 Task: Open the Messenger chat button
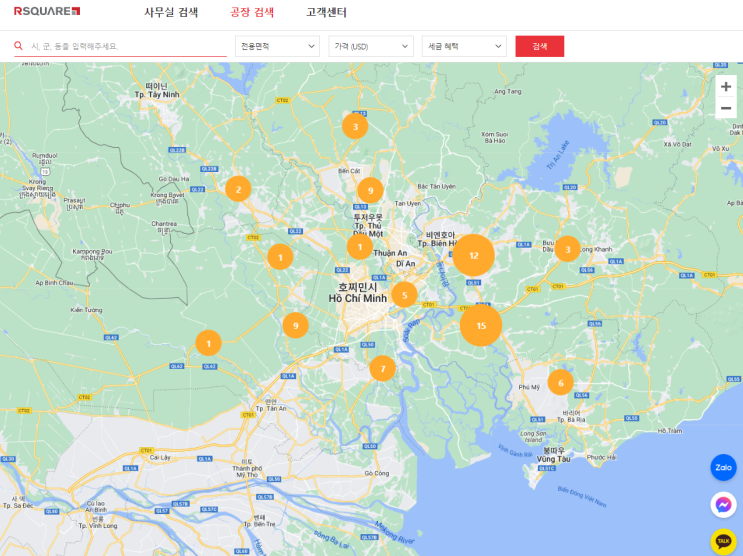[x=723, y=505]
